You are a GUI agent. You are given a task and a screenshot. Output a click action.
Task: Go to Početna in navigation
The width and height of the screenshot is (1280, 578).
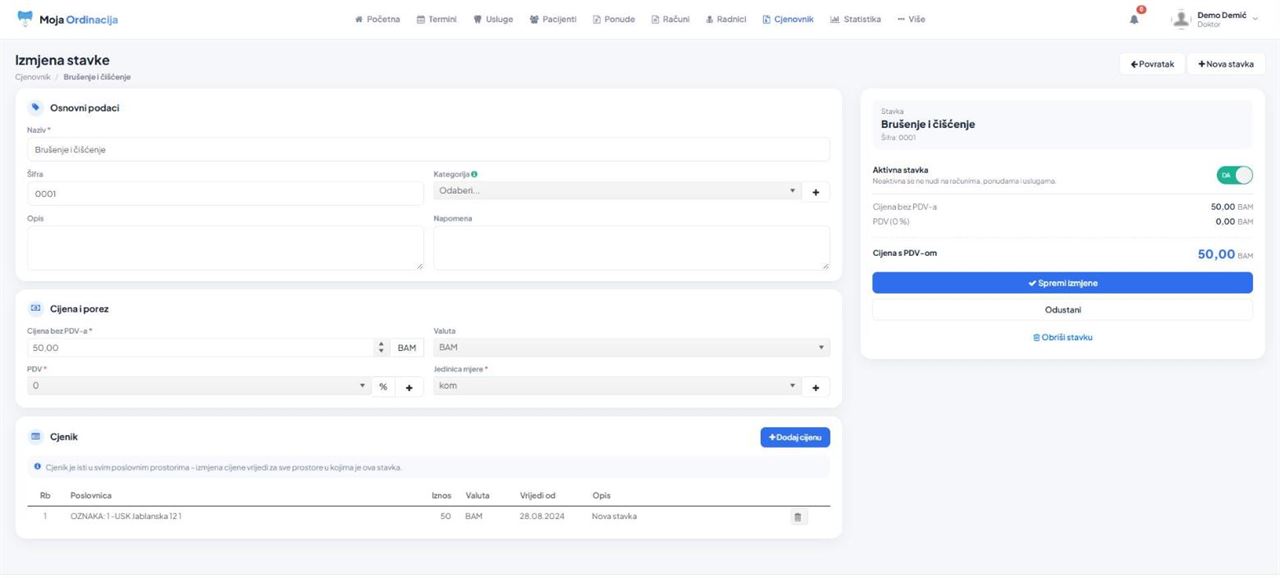[377, 19]
